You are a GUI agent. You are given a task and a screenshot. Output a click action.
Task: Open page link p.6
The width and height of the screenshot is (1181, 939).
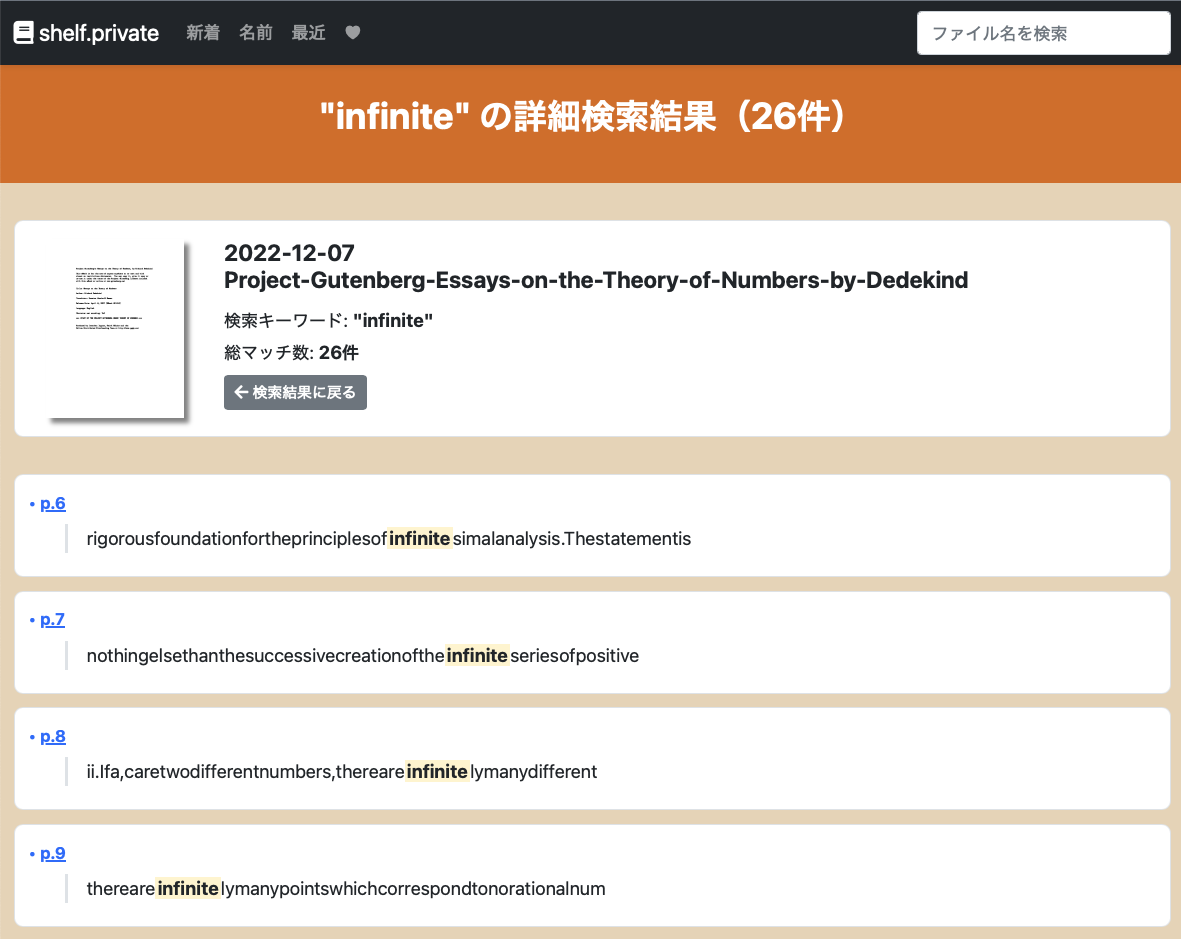(x=53, y=503)
